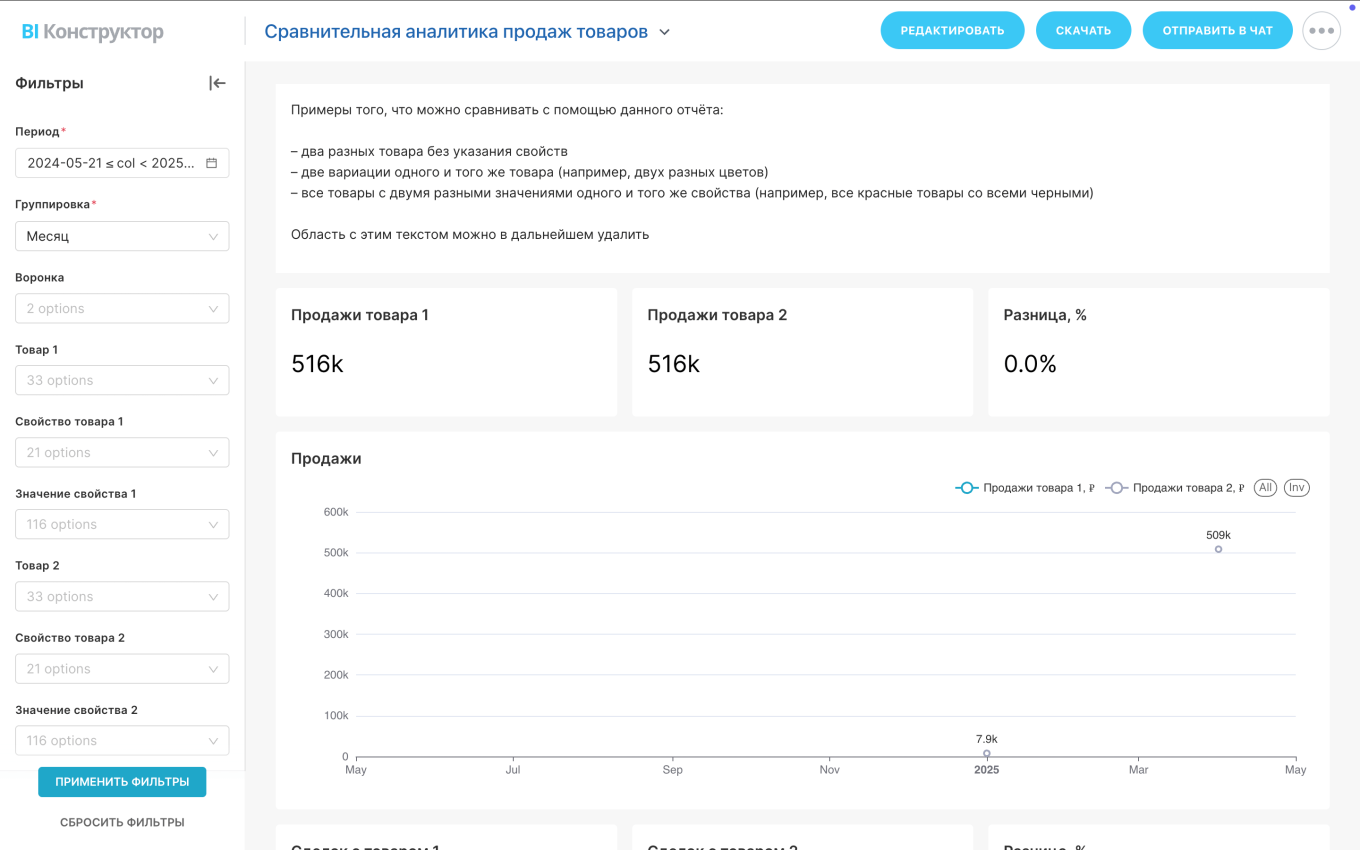Open the three-dot options menu
Screen dimensions: 1360x850
[x=1322, y=30]
